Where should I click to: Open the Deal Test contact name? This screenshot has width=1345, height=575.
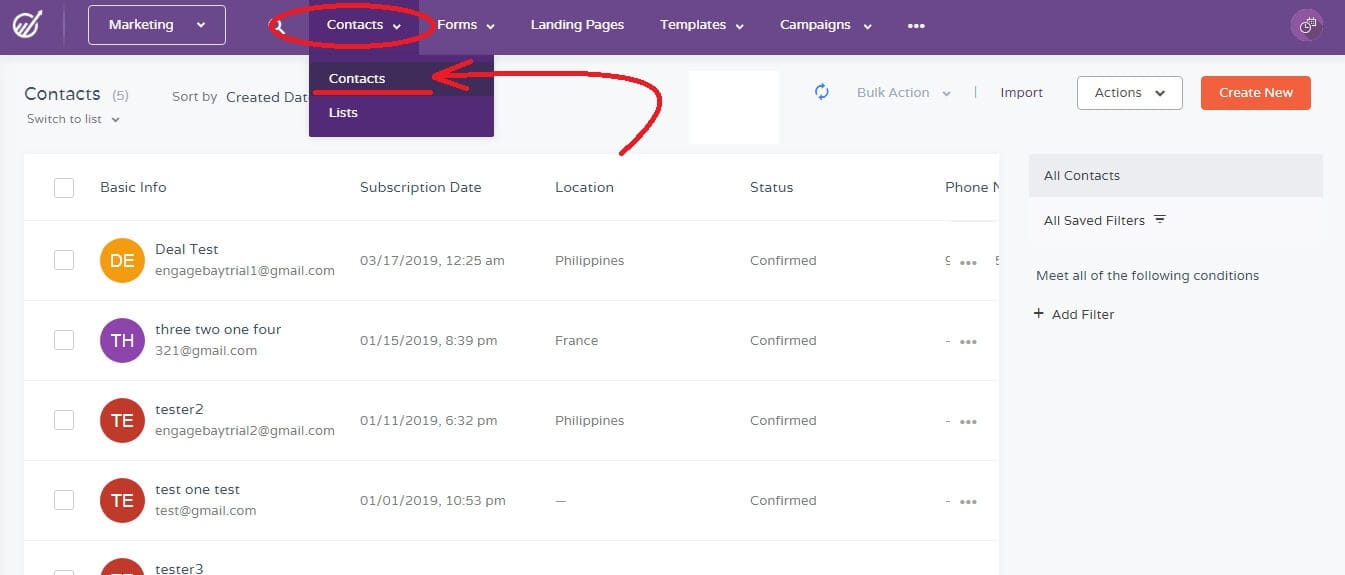187,249
